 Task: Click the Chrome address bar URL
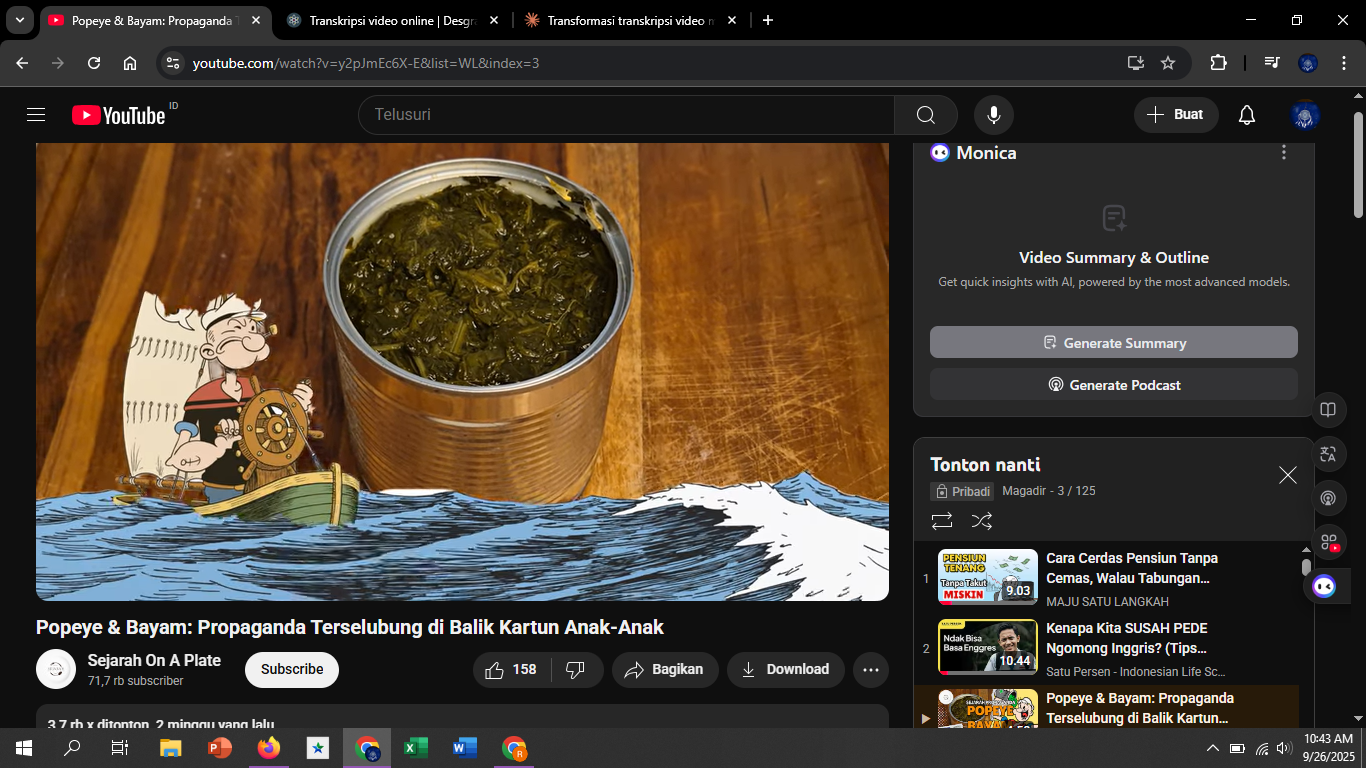(x=366, y=63)
